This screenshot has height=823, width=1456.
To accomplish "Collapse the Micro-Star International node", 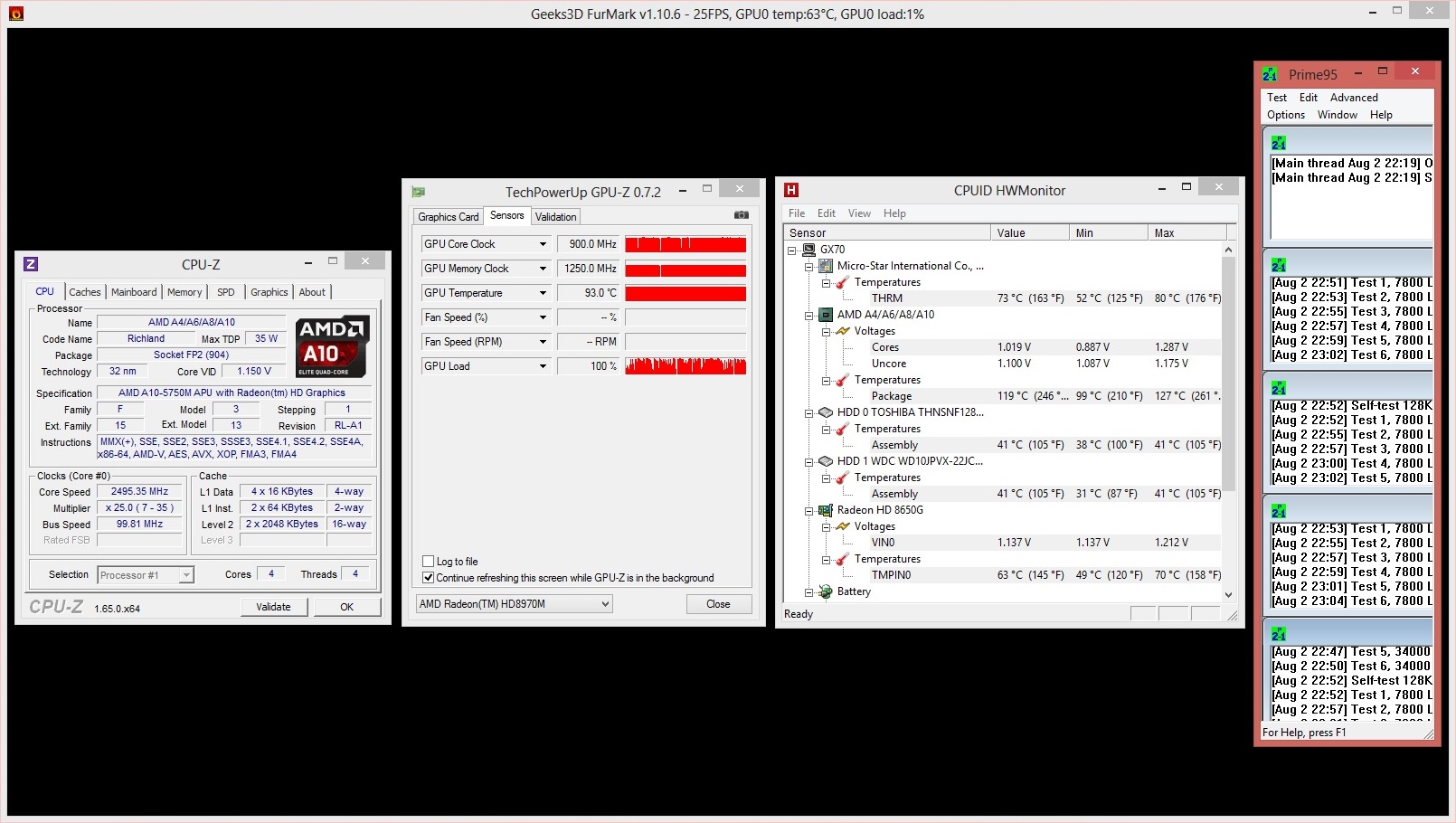I will 809,267.
